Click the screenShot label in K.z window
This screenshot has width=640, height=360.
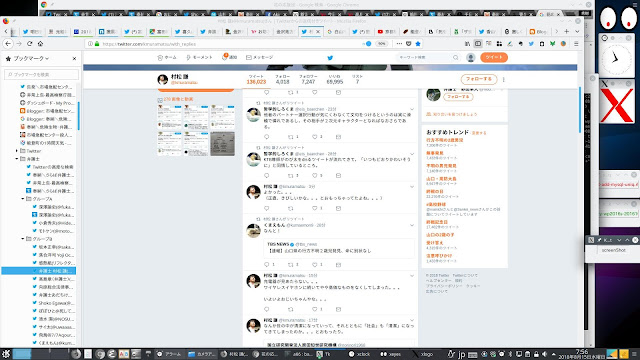click(613, 250)
